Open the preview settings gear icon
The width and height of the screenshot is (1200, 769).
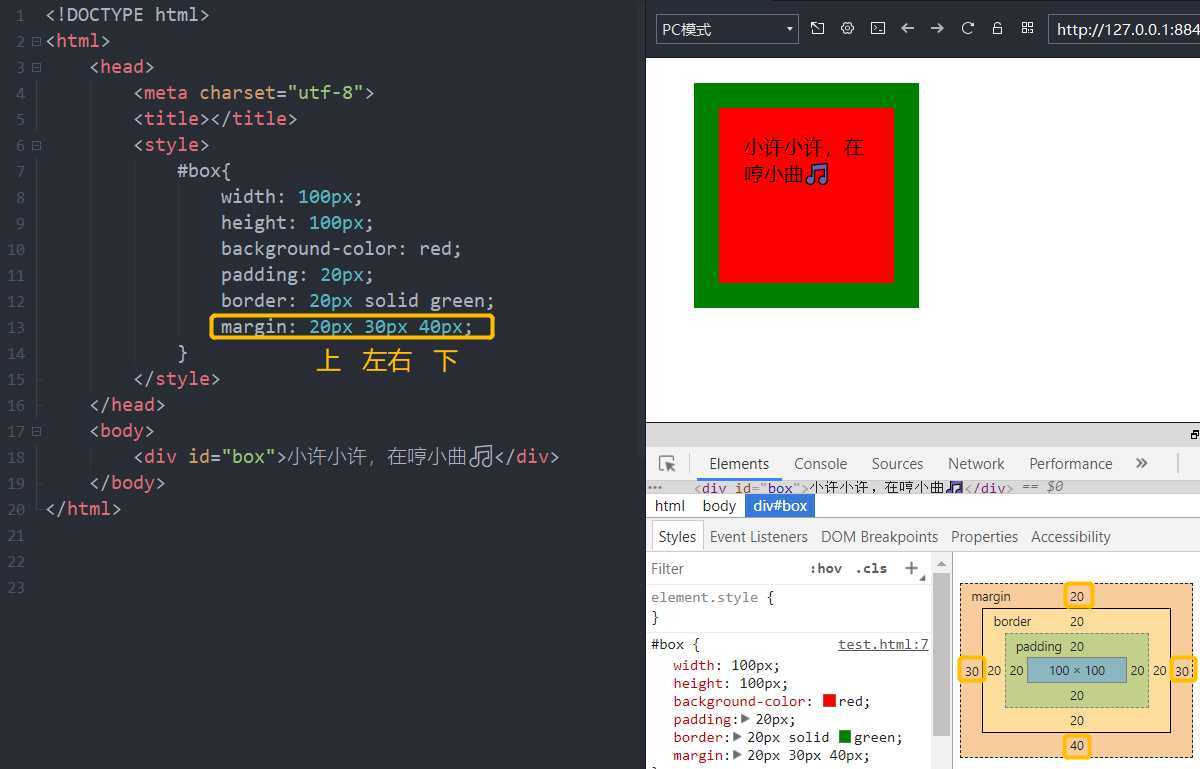[848, 29]
